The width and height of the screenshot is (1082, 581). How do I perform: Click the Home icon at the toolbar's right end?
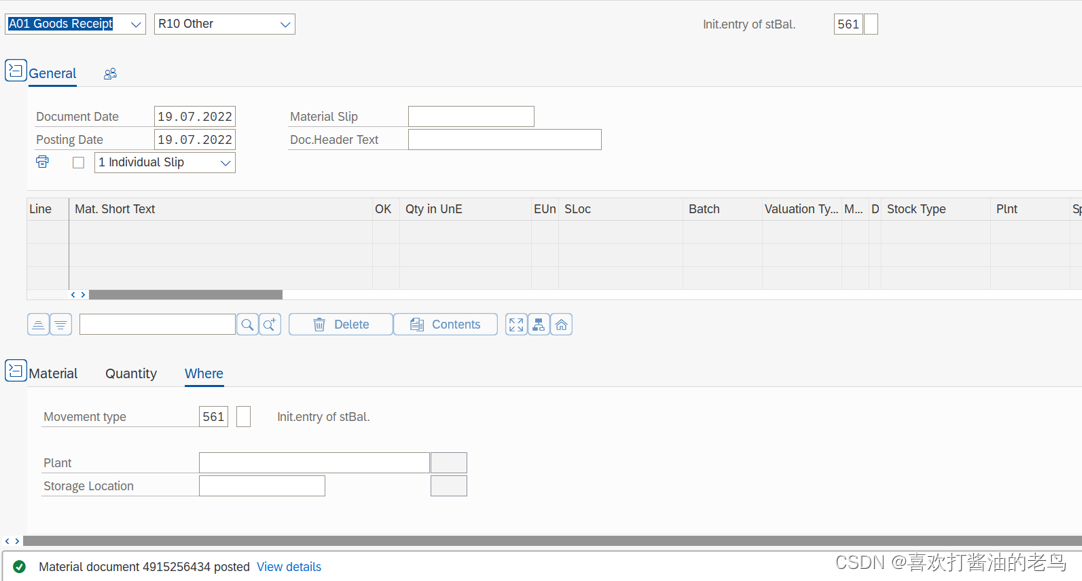click(561, 324)
